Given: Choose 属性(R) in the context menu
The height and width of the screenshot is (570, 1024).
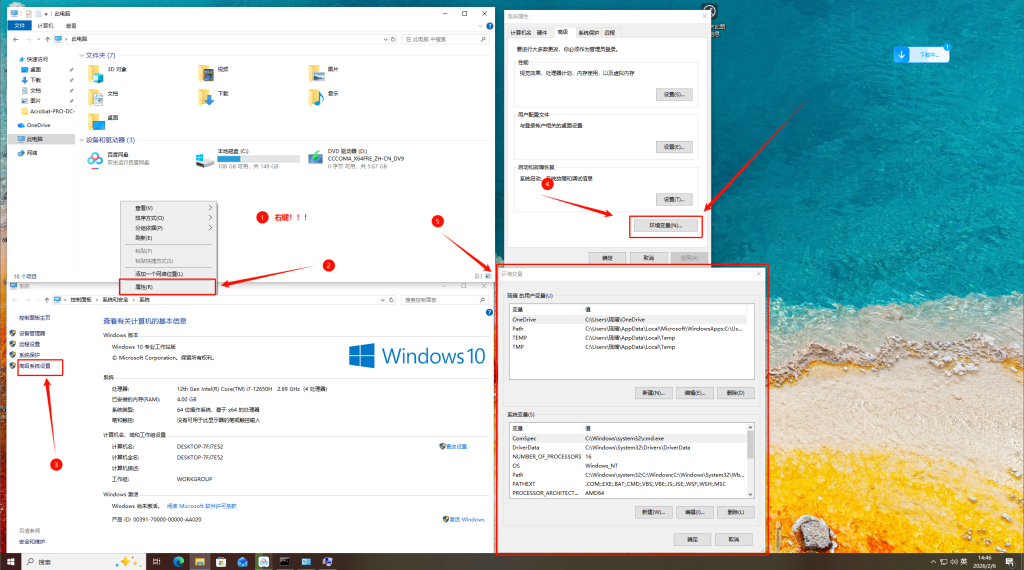Looking at the screenshot, I should [167, 287].
